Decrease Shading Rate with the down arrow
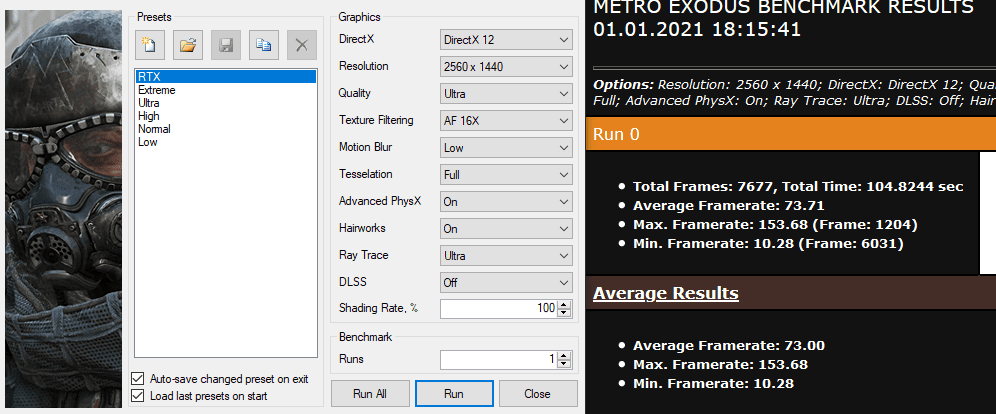 (x=565, y=314)
